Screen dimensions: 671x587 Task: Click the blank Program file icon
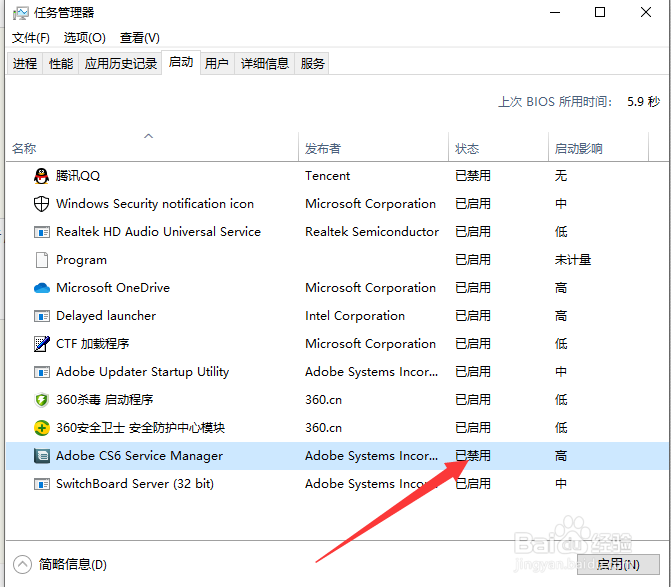[42, 260]
